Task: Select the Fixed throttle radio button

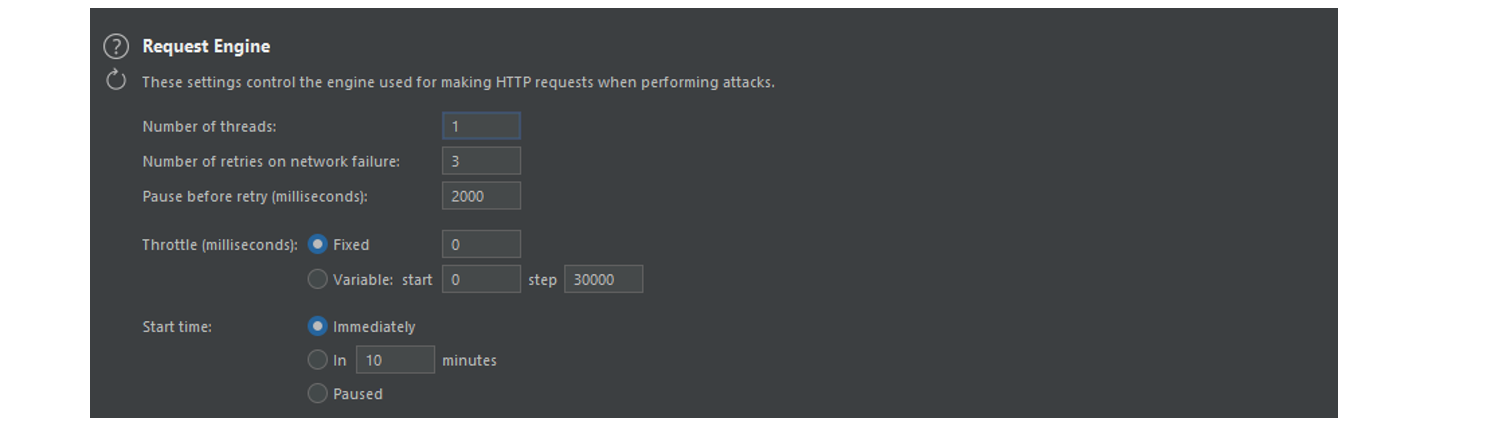Action: [x=318, y=244]
